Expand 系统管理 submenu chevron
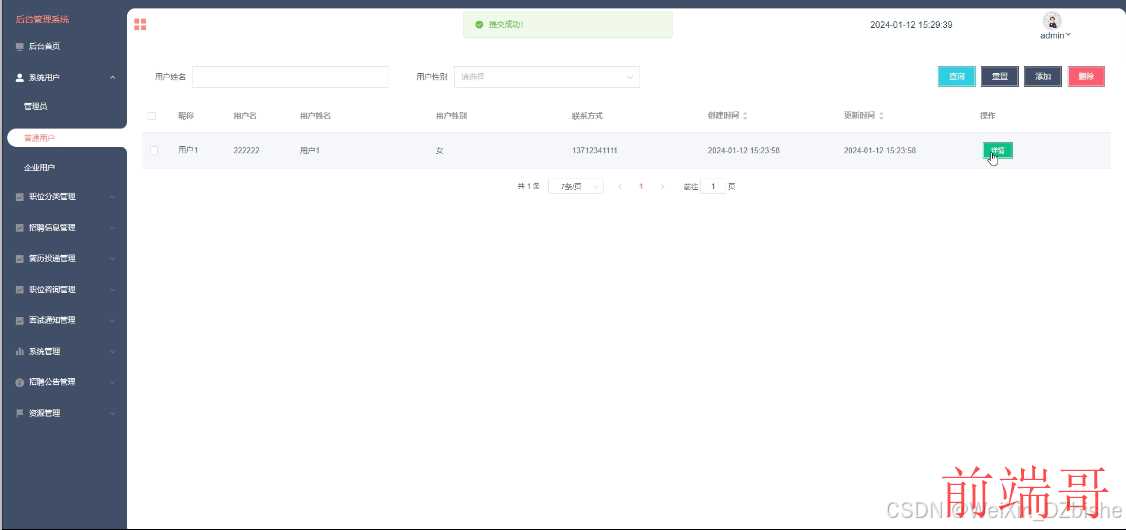 coord(113,351)
